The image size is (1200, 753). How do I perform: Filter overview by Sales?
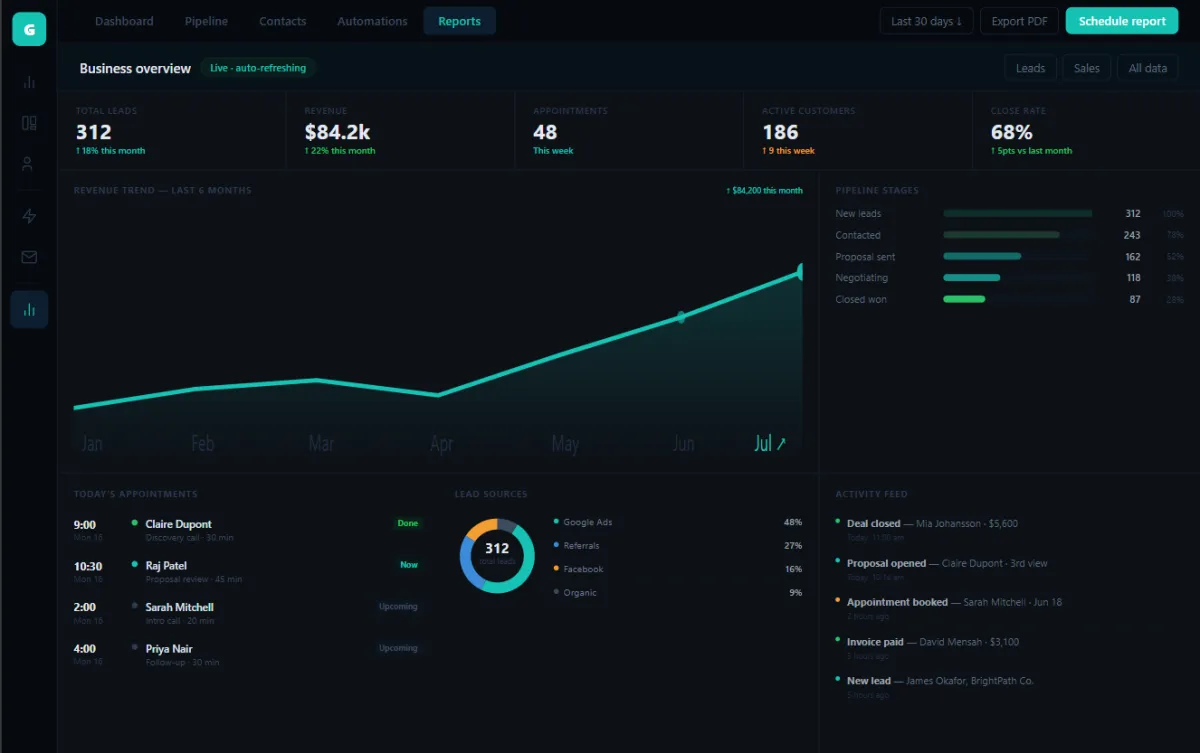[x=1087, y=68]
